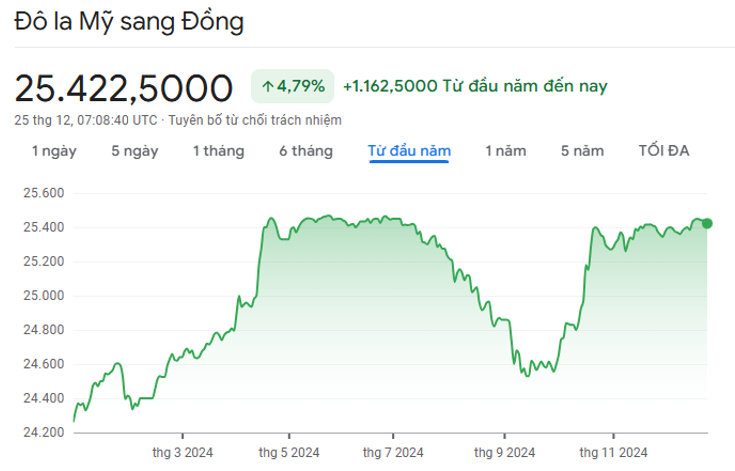Click the "thg 3 2024" axis label
Screen dimensions: 735x471
(182, 453)
